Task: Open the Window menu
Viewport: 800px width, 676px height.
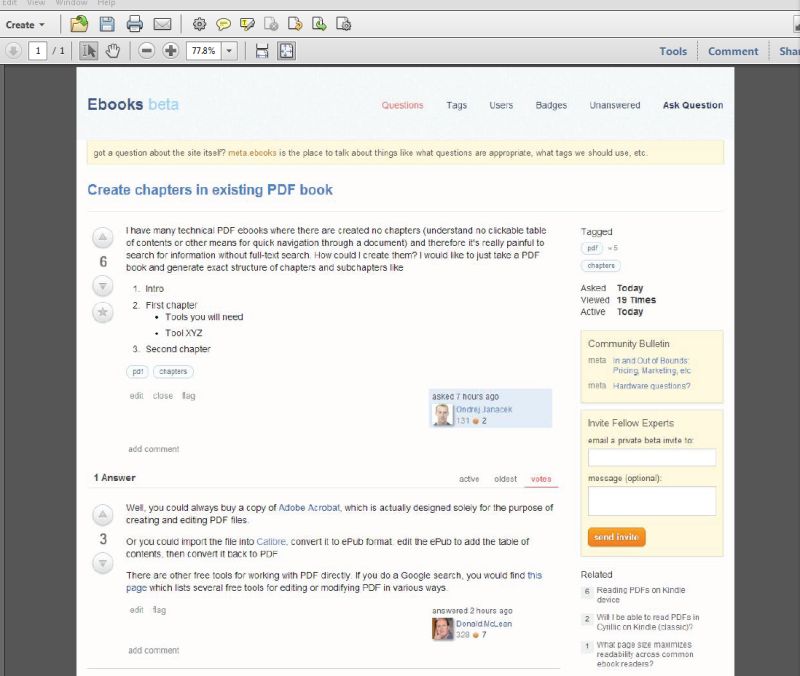Action: [71, 3]
